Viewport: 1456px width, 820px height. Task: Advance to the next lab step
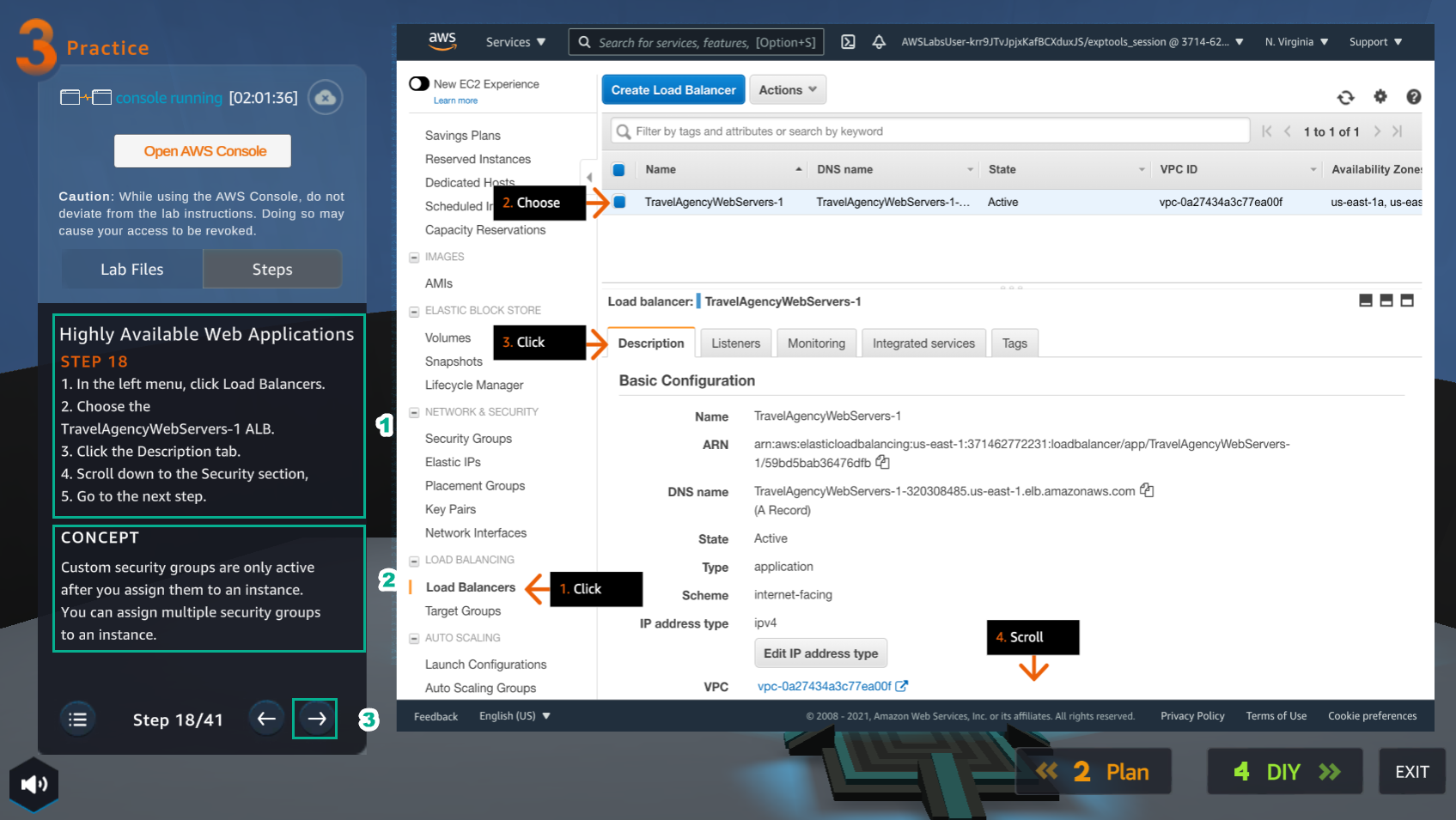(315, 719)
